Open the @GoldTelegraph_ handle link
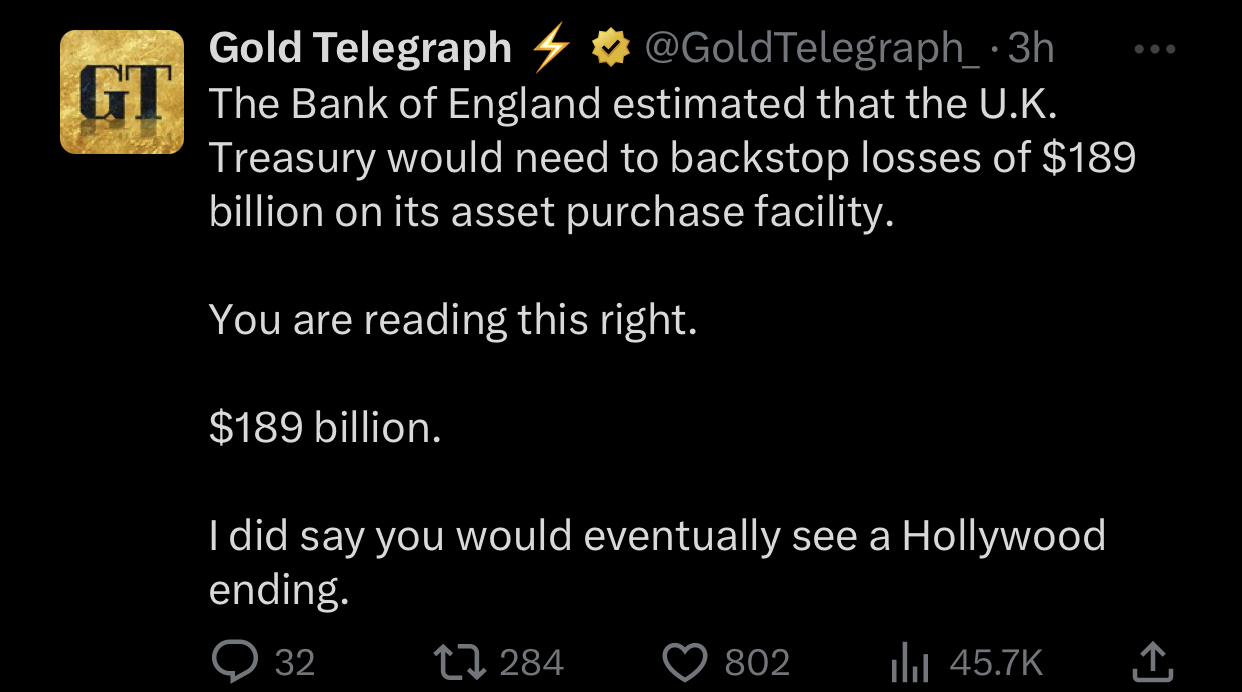 [812, 48]
